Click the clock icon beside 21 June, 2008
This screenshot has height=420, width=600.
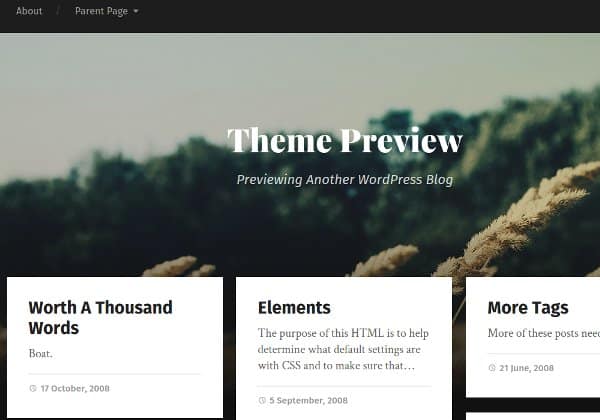click(x=492, y=368)
